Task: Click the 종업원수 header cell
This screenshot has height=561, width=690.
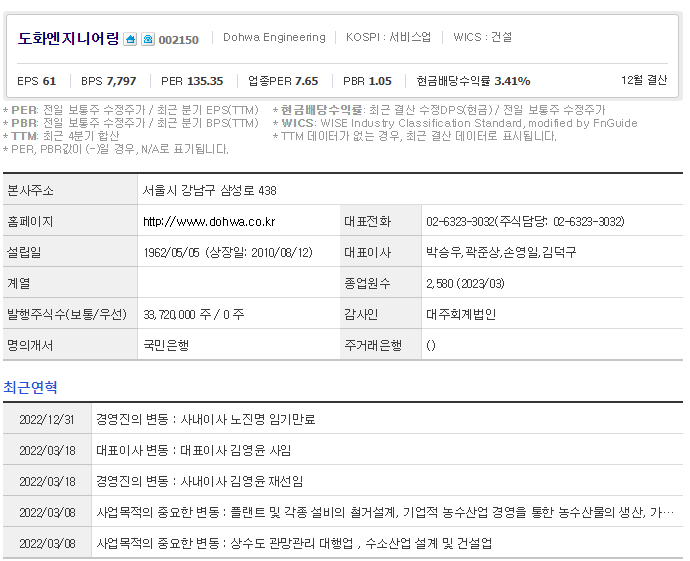Action: pos(381,282)
